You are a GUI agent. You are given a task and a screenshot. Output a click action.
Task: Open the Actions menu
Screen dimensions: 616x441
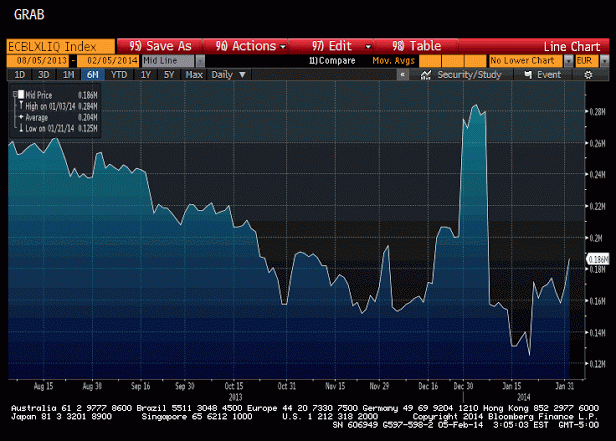tap(247, 46)
